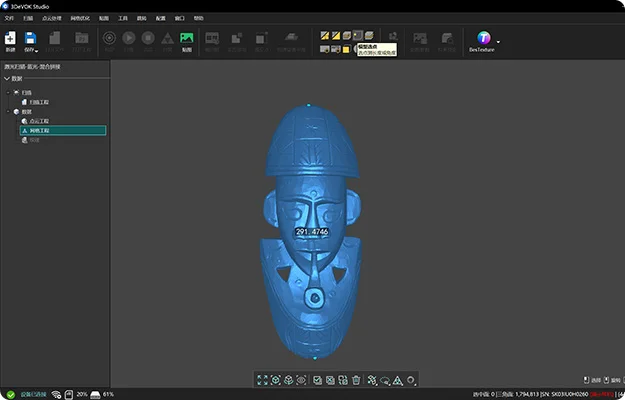Select the 网格工程 tree item
Viewport: 625px width, 400px height.
[x=40, y=130]
